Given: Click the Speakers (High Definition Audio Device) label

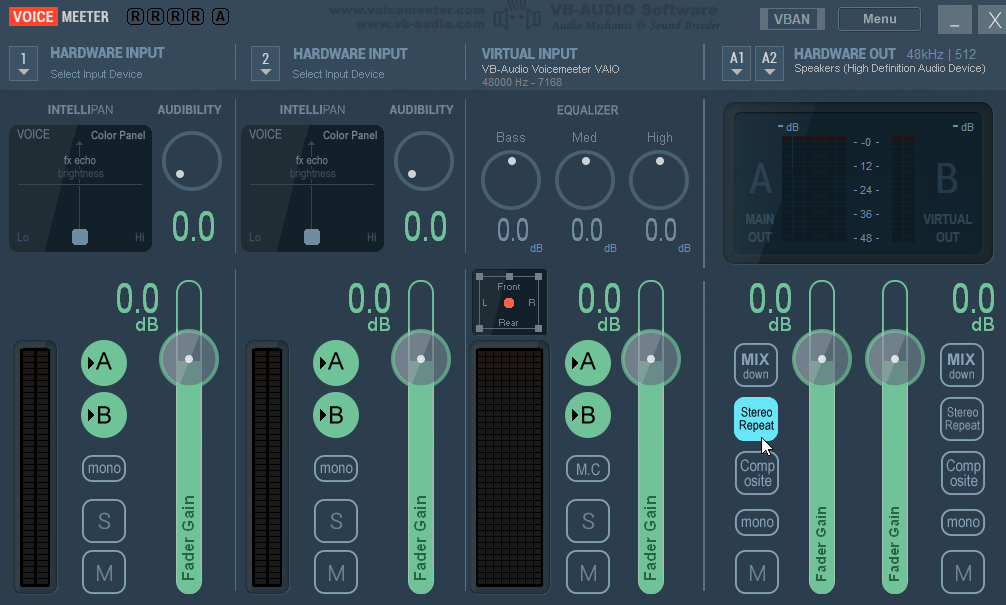Looking at the screenshot, I should pyautogui.click(x=889, y=69).
